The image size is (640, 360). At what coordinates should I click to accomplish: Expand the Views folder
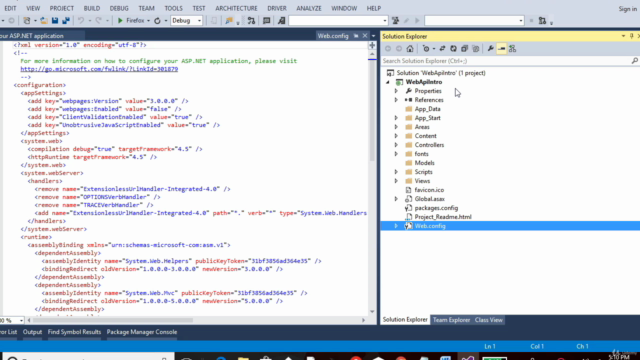click(396, 181)
